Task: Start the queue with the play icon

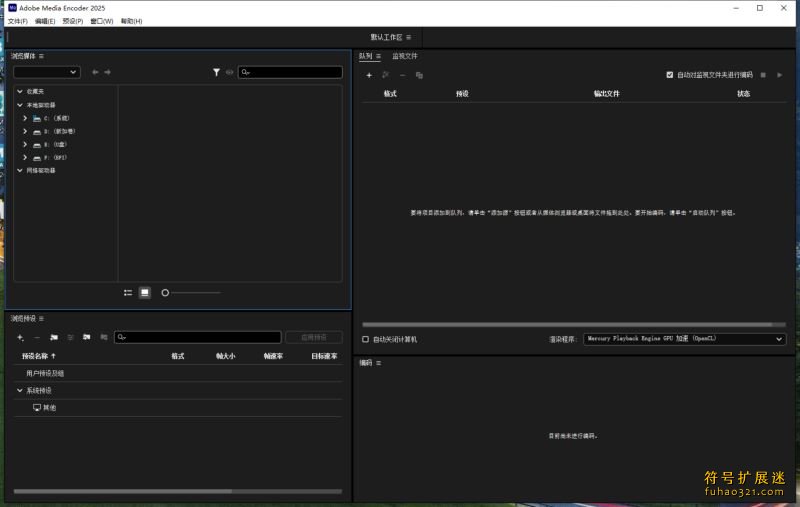Action: pos(780,75)
